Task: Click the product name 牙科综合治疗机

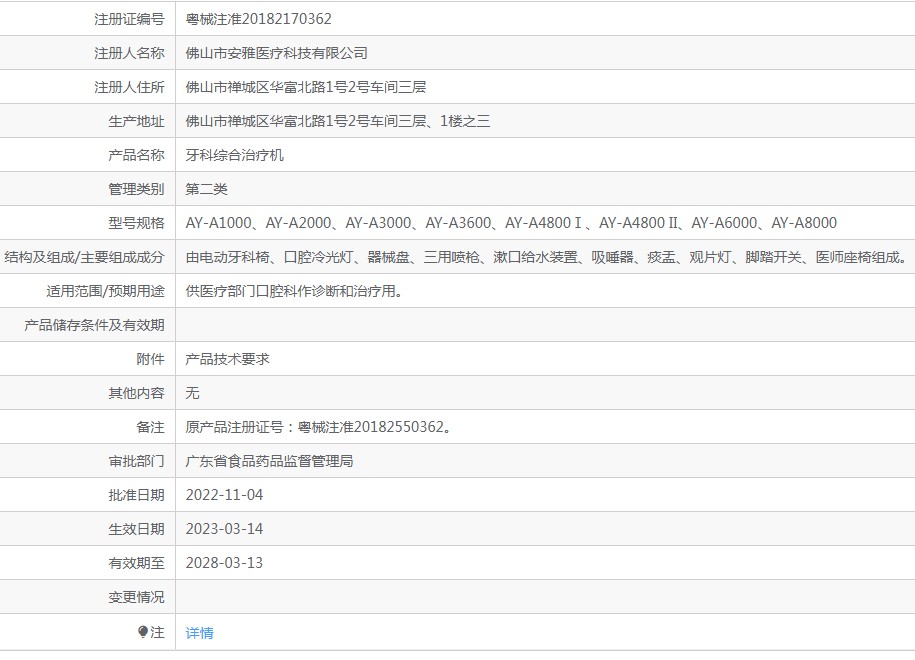Action: pyautogui.click(x=235, y=155)
